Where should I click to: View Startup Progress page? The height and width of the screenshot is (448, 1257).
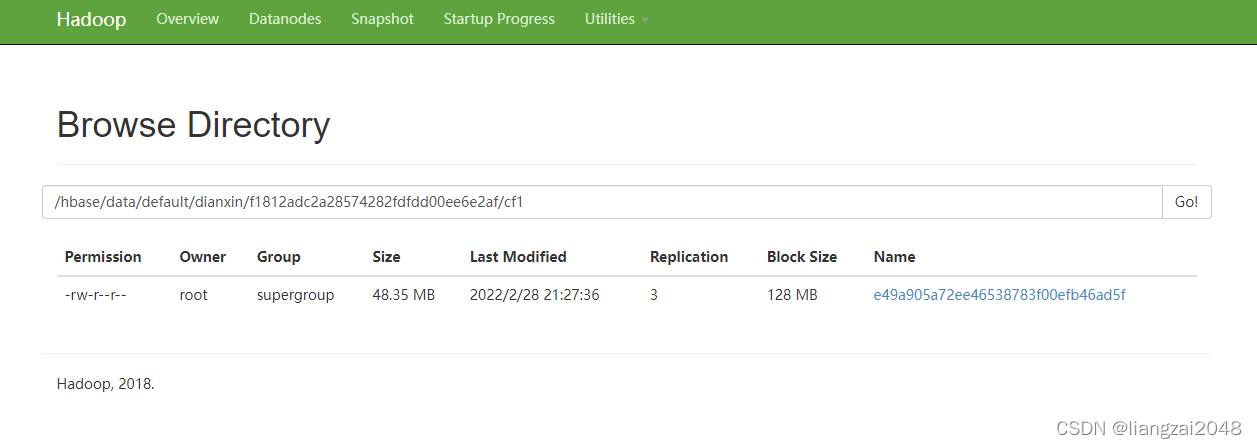pyautogui.click(x=499, y=19)
